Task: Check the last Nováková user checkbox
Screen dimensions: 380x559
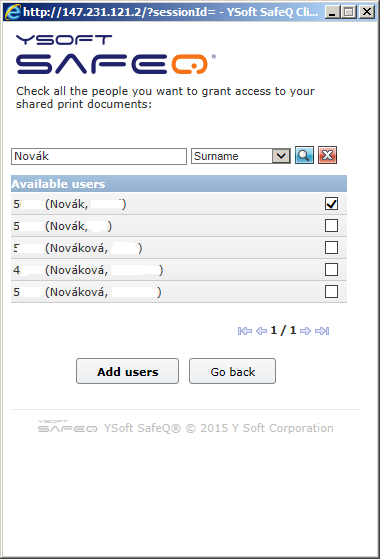Action: [x=332, y=292]
